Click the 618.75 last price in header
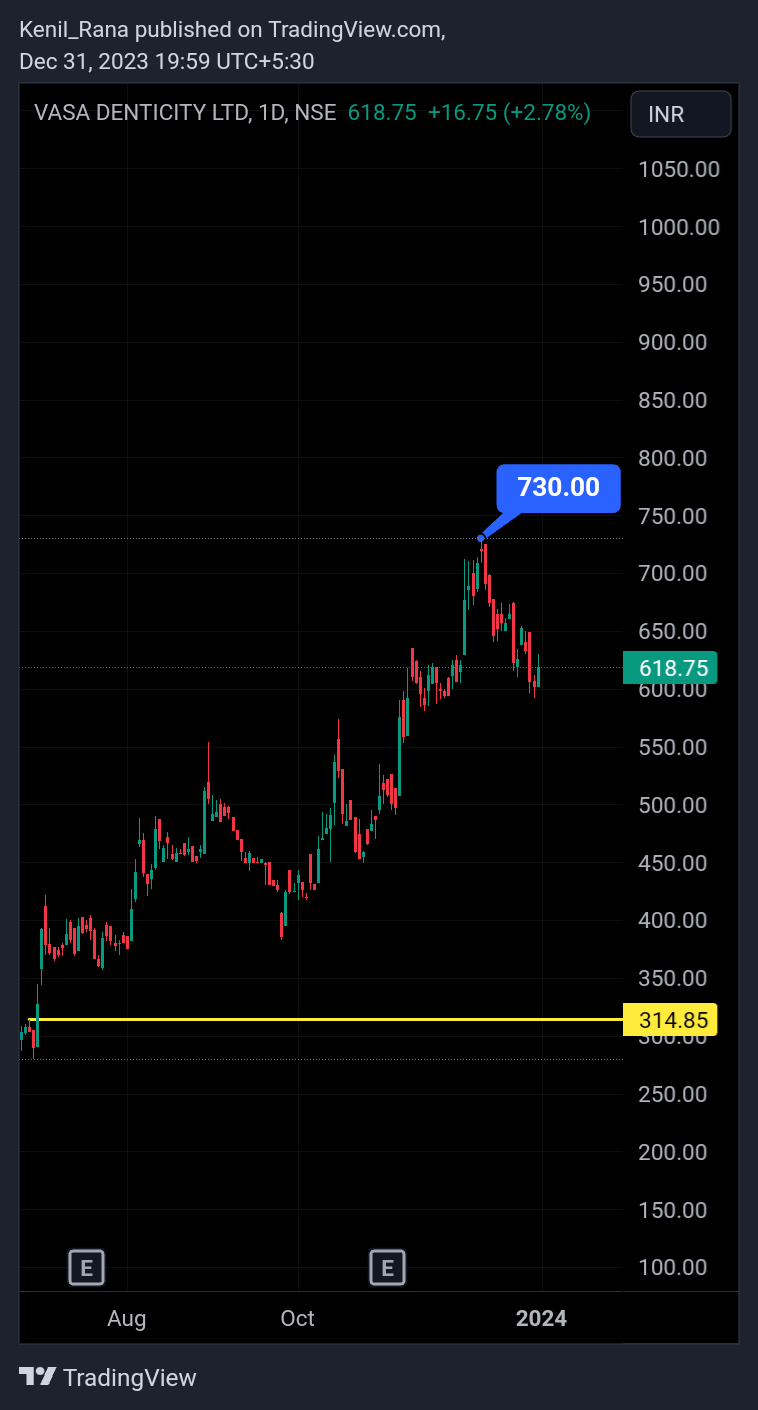 382,113
